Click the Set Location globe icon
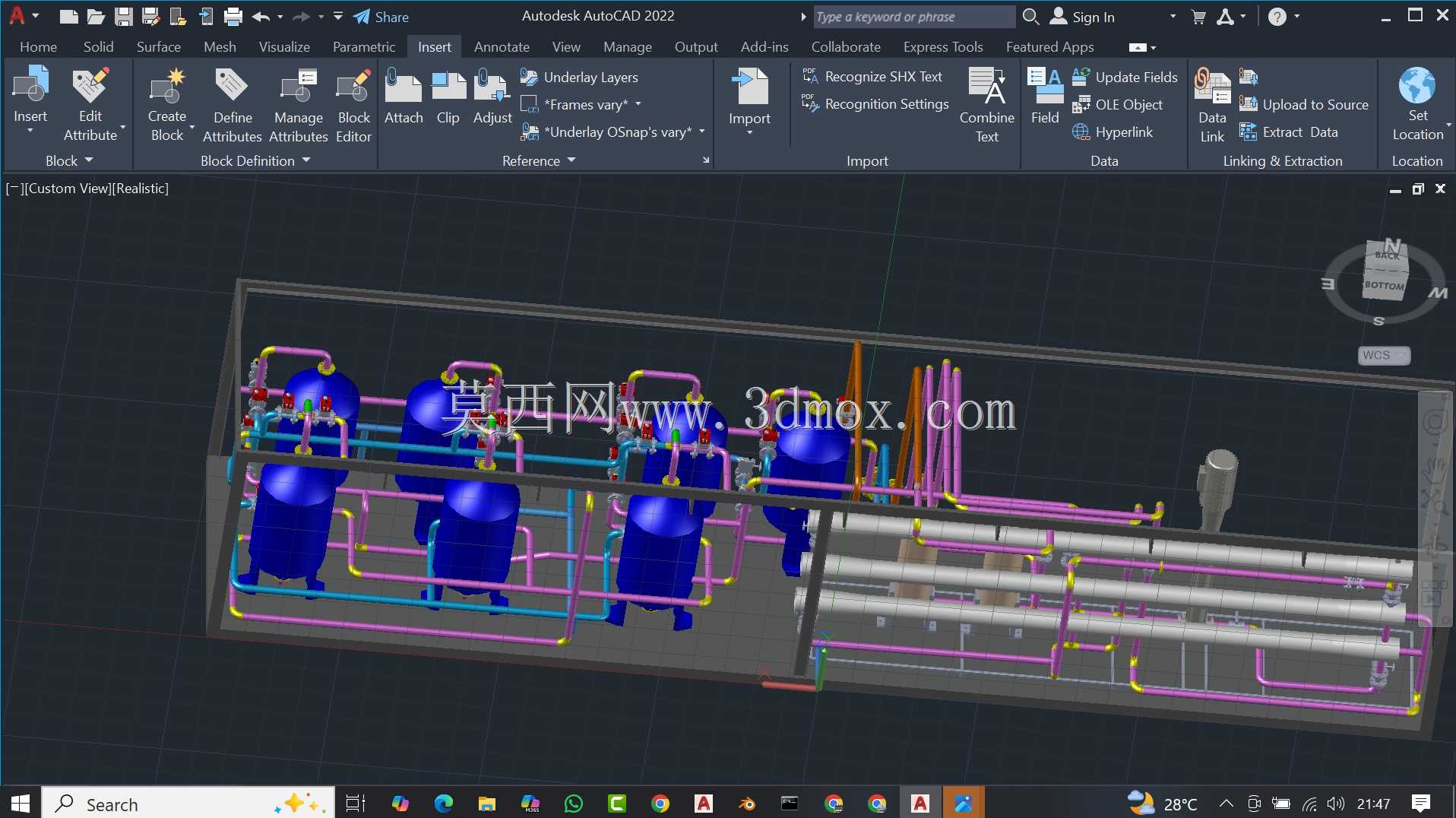The width and height of the screenshot is (1456, 818). click(x=1417, y=85)
